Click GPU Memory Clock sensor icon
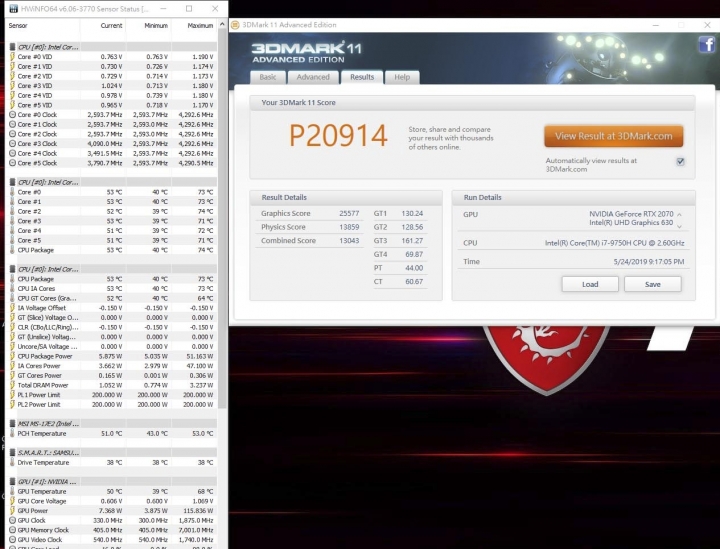This screenshot has width=720, height=549. click(x=12, y=530)
